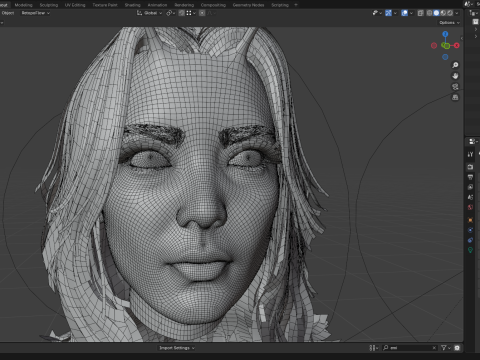The height and width of the screenshot is (360, 480).
Task: Switch to the Scripting workspace tab
Action: click(280, 5)
